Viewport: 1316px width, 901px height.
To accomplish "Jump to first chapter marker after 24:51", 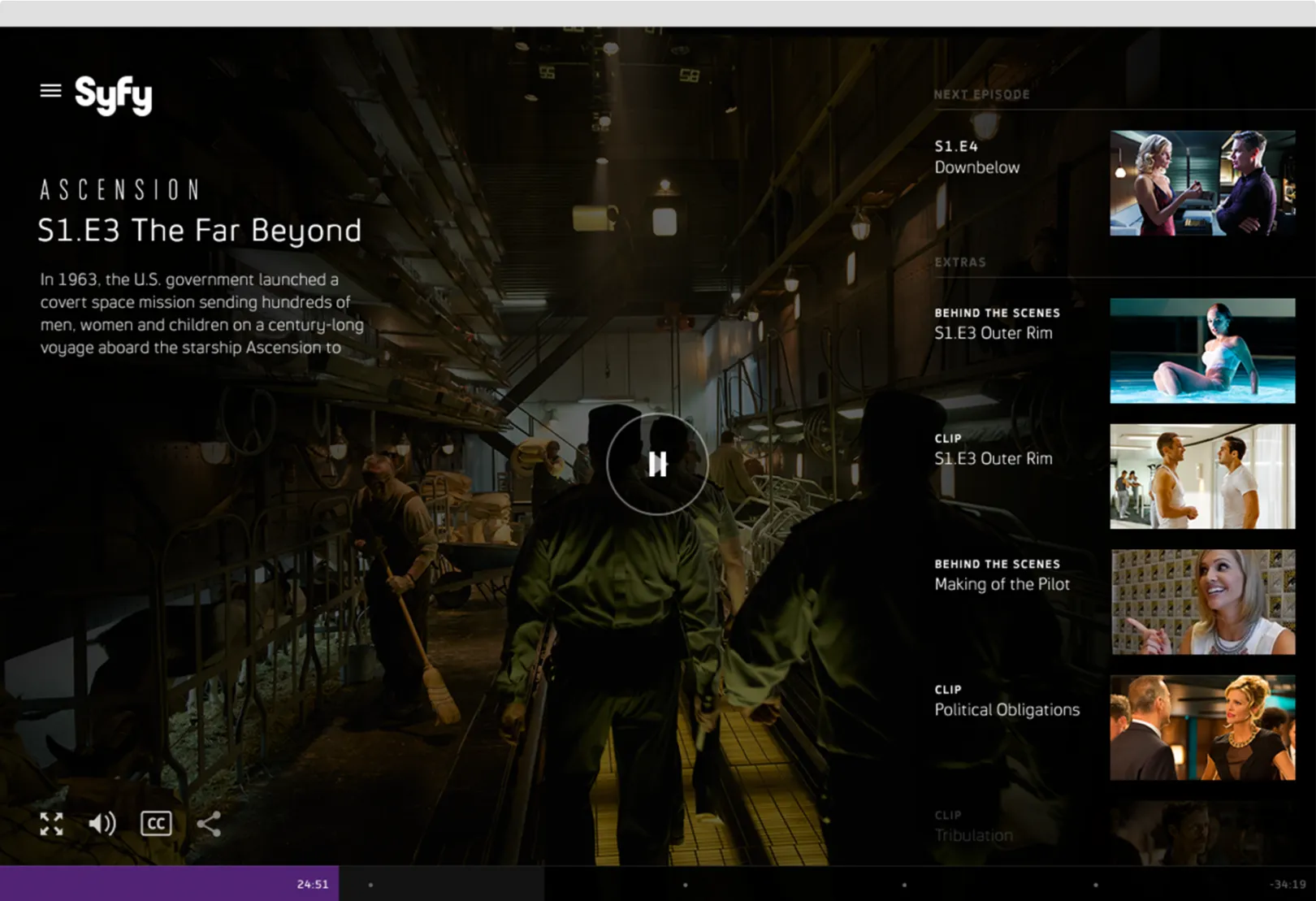I will 370,885.
